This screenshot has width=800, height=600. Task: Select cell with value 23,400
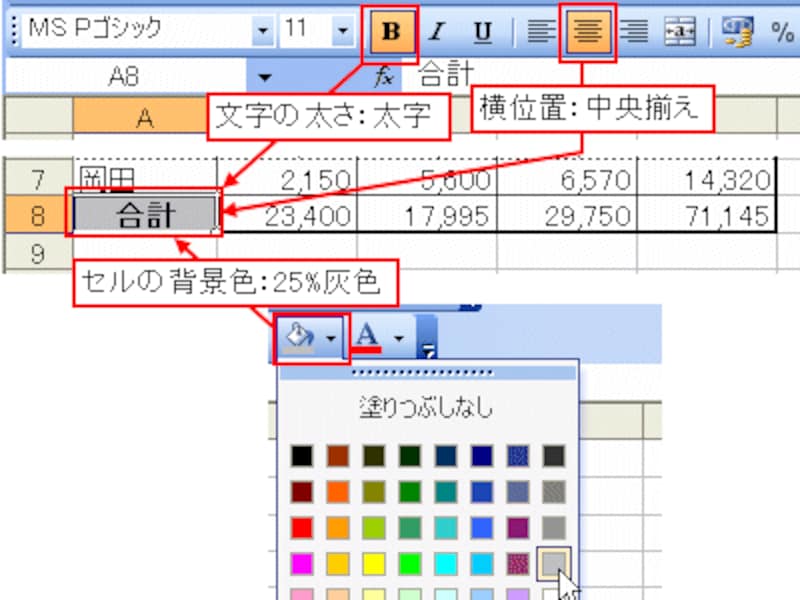tap(287, 214)
